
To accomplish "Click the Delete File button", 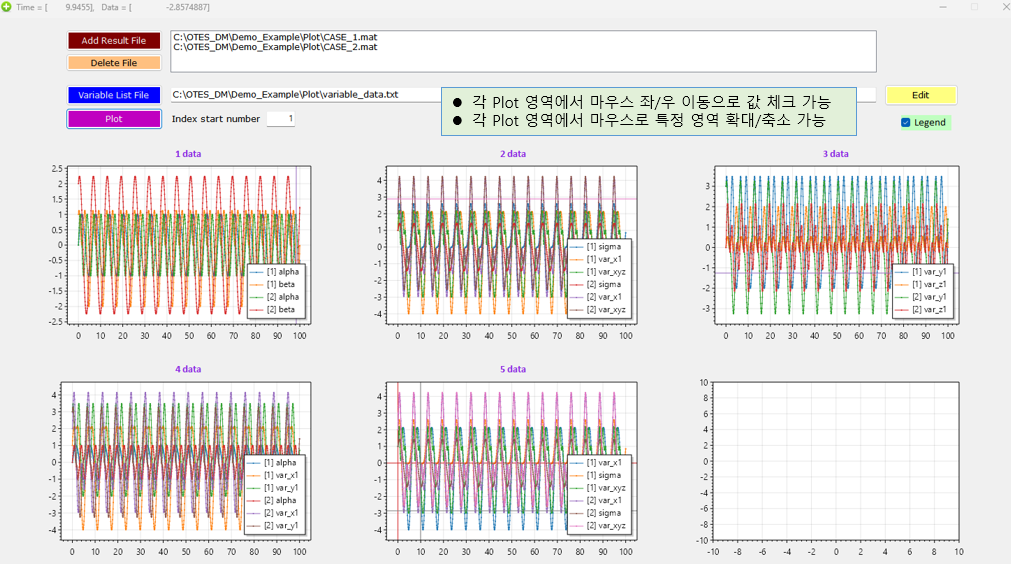I will coord(113,63).
